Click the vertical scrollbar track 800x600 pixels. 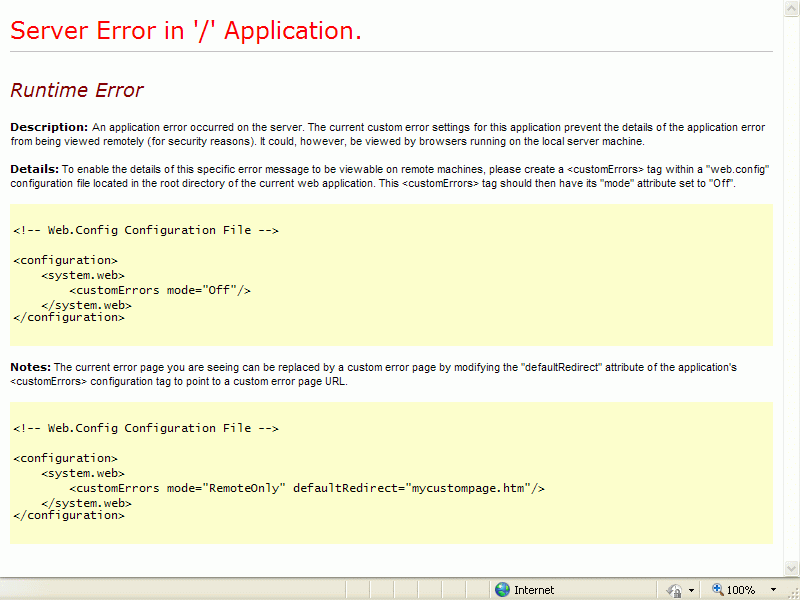pyautogui.click(x=791, y=300)
